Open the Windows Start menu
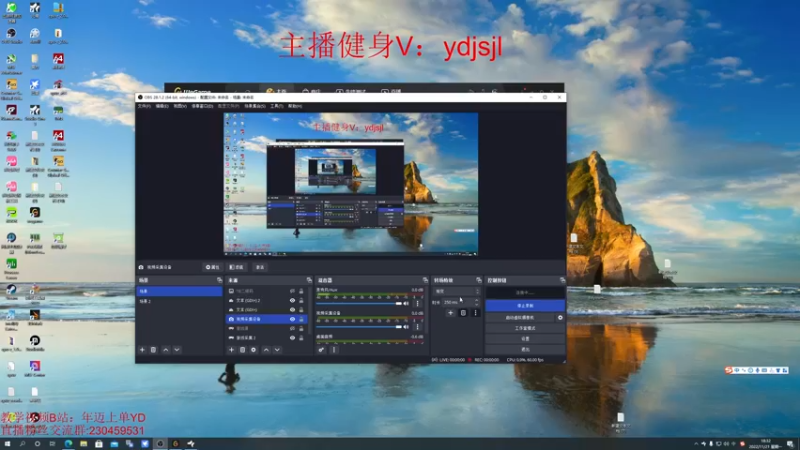Image resolution: width=800 pixels, height=450 pixels. (7, 444)
